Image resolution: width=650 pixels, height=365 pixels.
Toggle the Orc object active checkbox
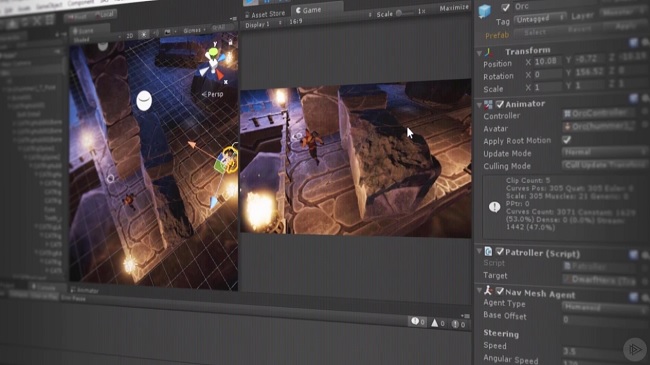click(505, 7)
